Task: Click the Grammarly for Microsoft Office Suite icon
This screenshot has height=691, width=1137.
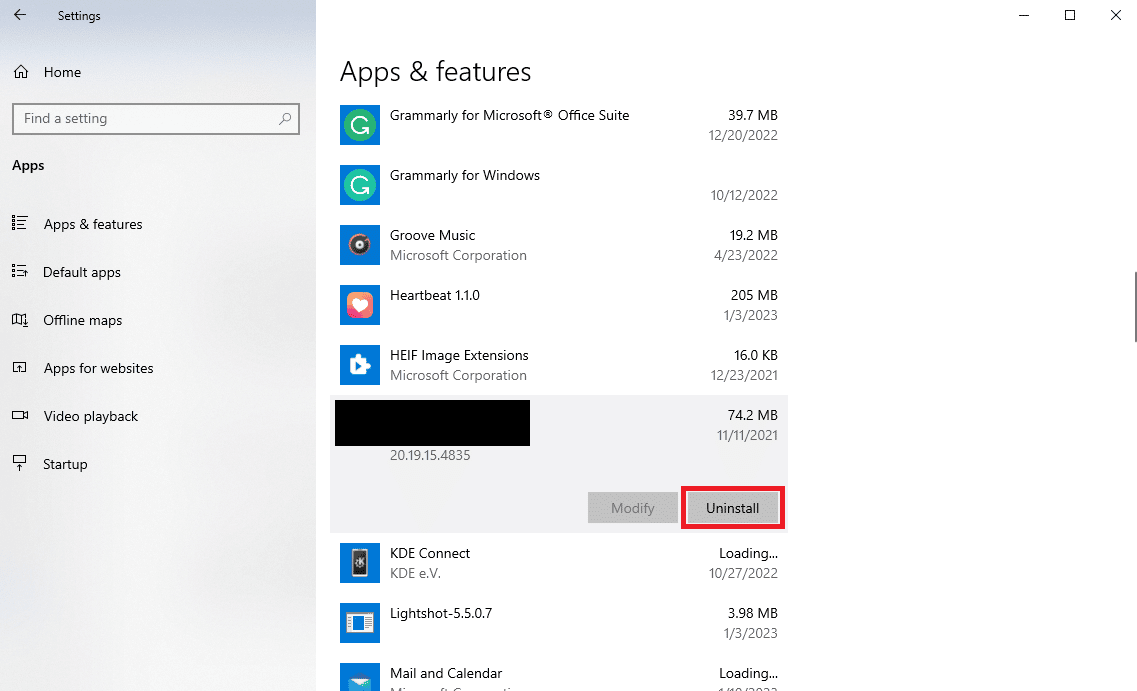Action: (360, 125)
